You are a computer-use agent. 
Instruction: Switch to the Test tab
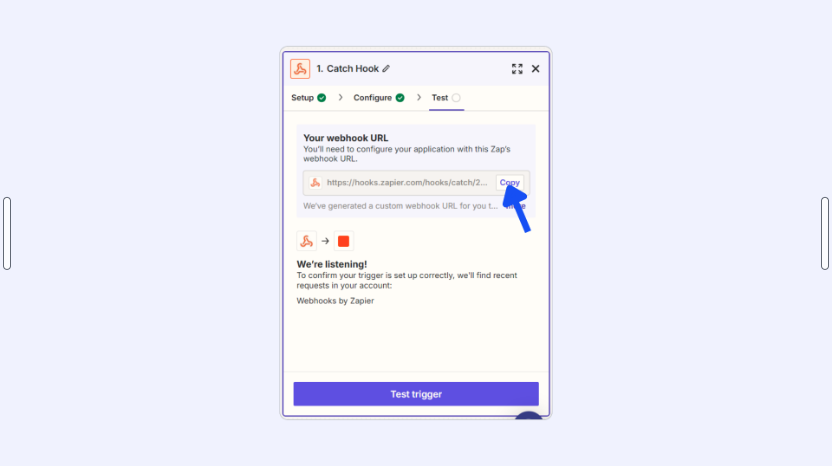click(x=440, y=98)
